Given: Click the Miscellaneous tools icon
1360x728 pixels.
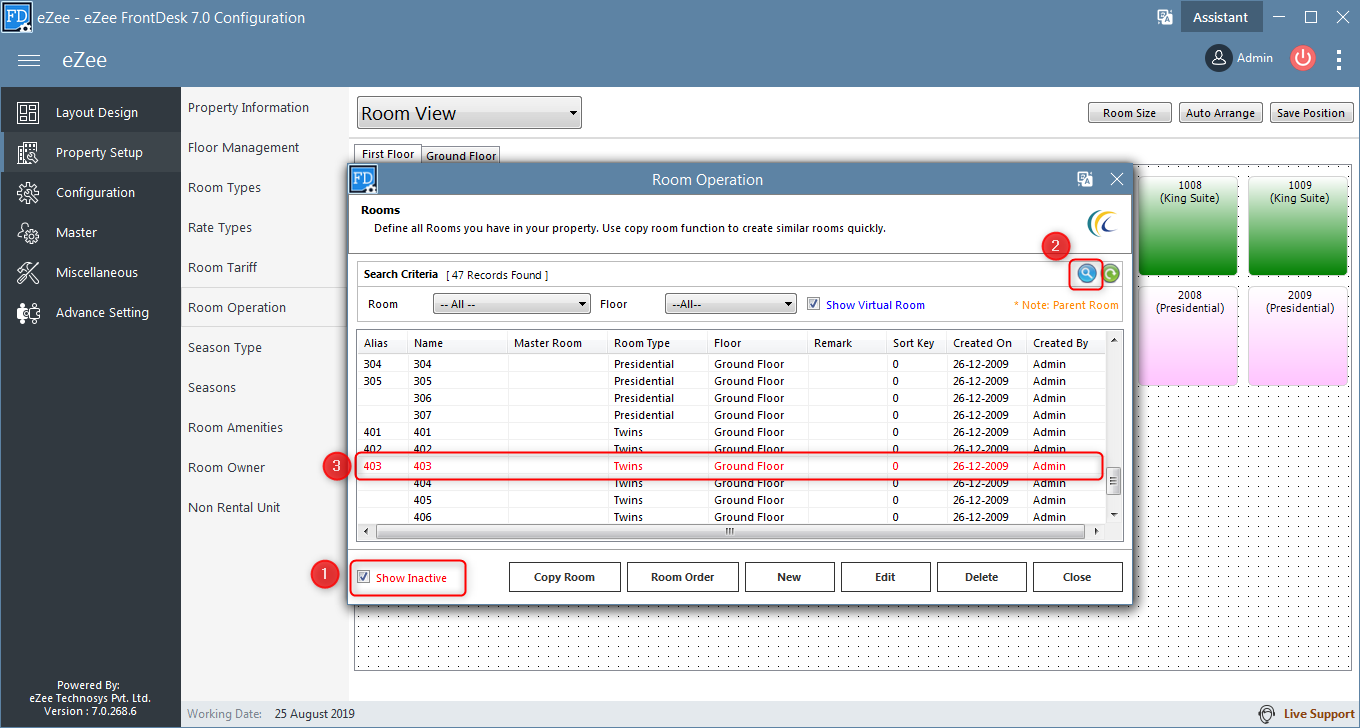Looking at the screenshot, I should 28,273.
